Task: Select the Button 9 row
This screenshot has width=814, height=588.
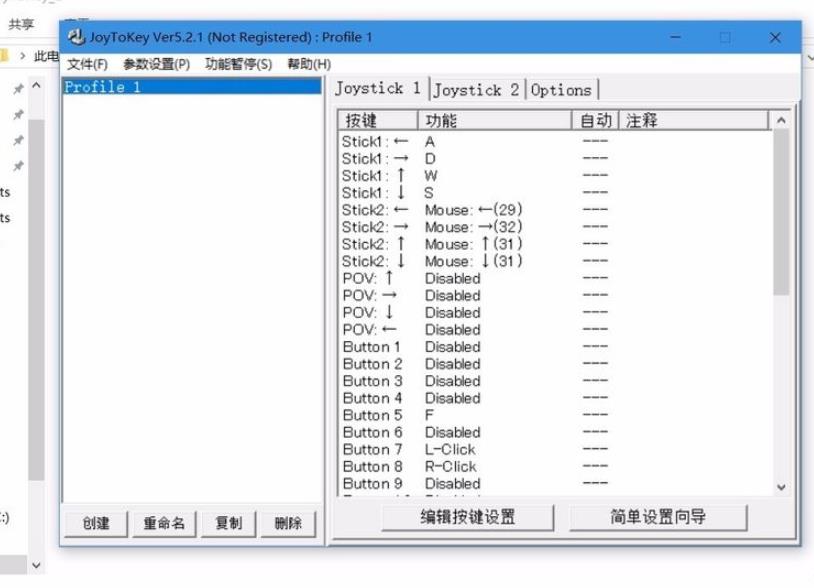Action: tap(554, 484)
